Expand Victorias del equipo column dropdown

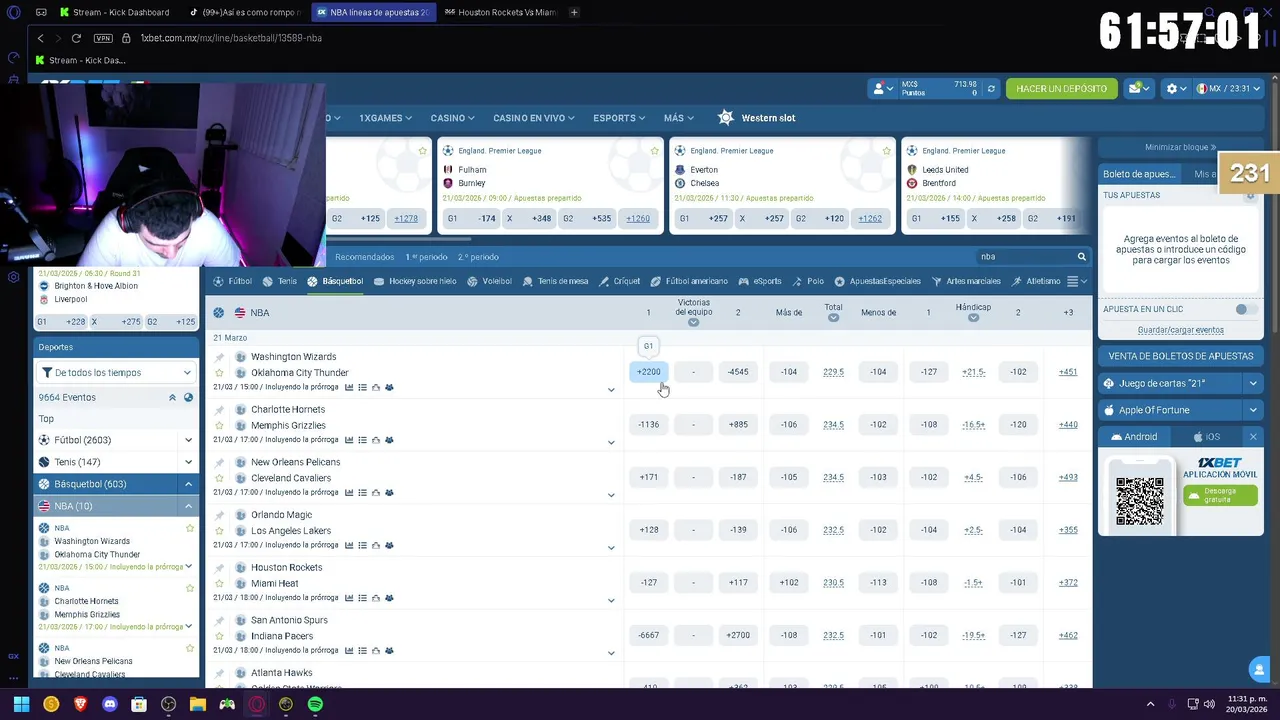pos(693,322)
